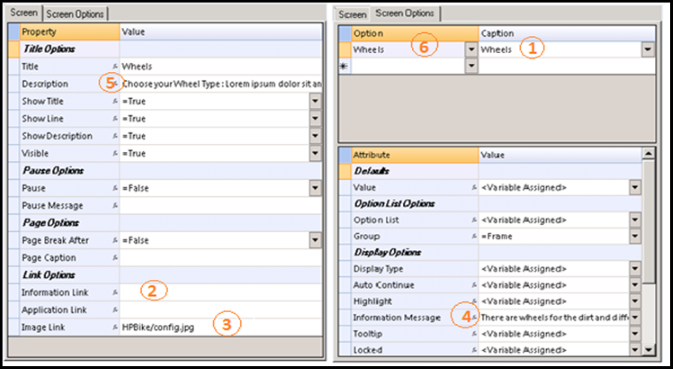Open the Screen Options tab in left panel
This screenshot has height=369, width=673.
point(75,14)
